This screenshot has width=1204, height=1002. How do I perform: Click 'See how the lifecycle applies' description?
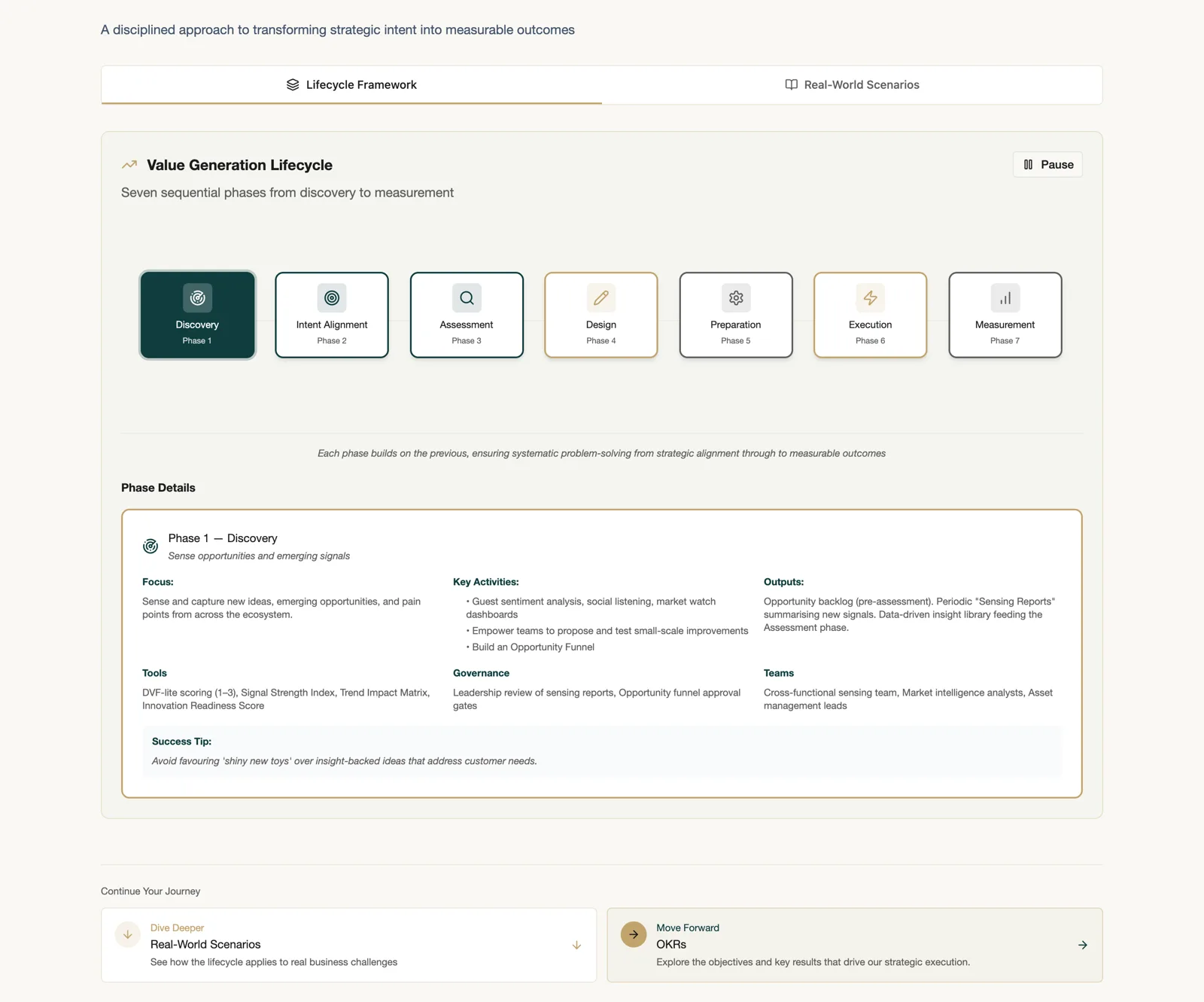point(274,962)
